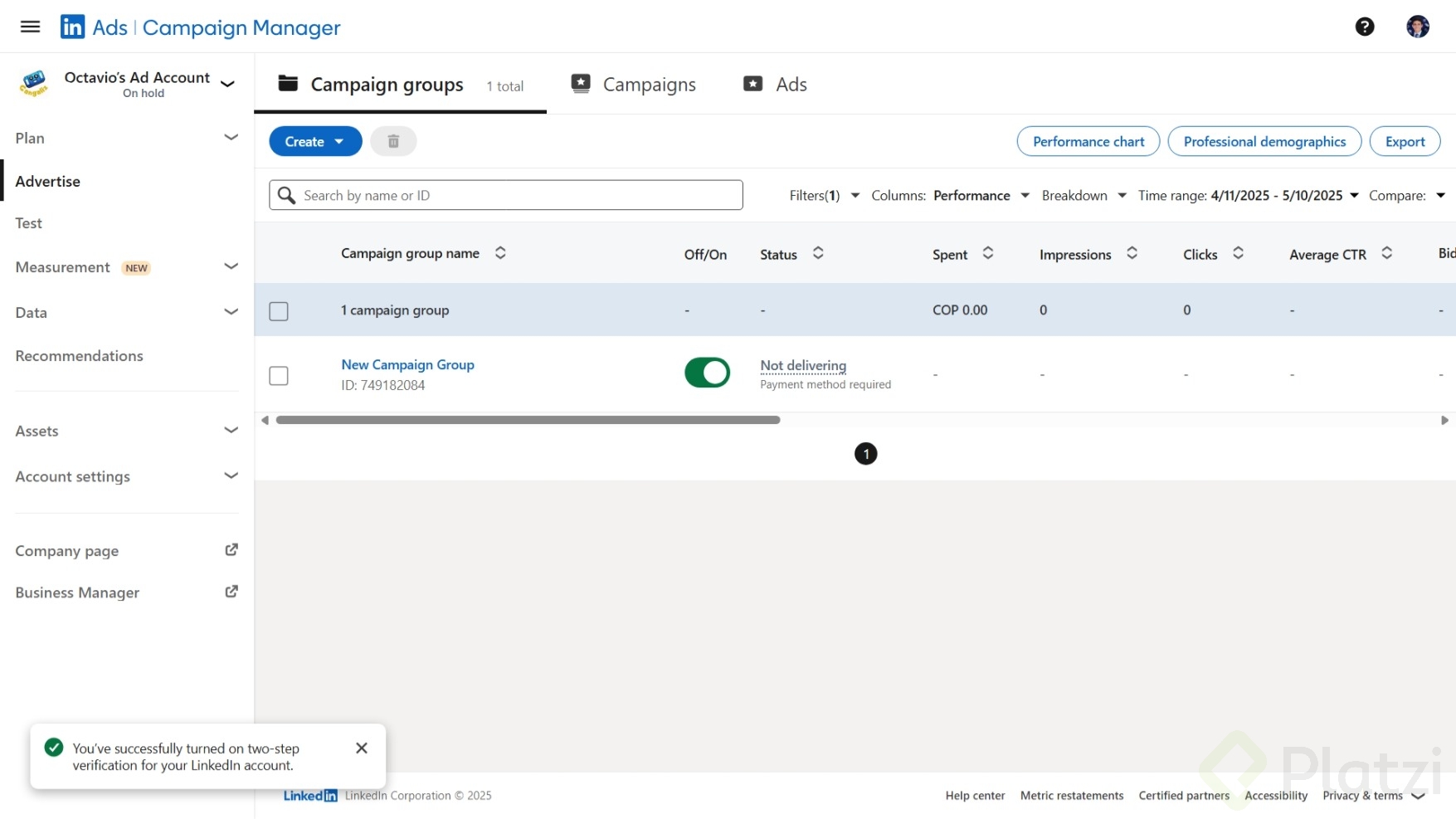
Task: Go to page 1 of results
Action: [x=865, y=454]
